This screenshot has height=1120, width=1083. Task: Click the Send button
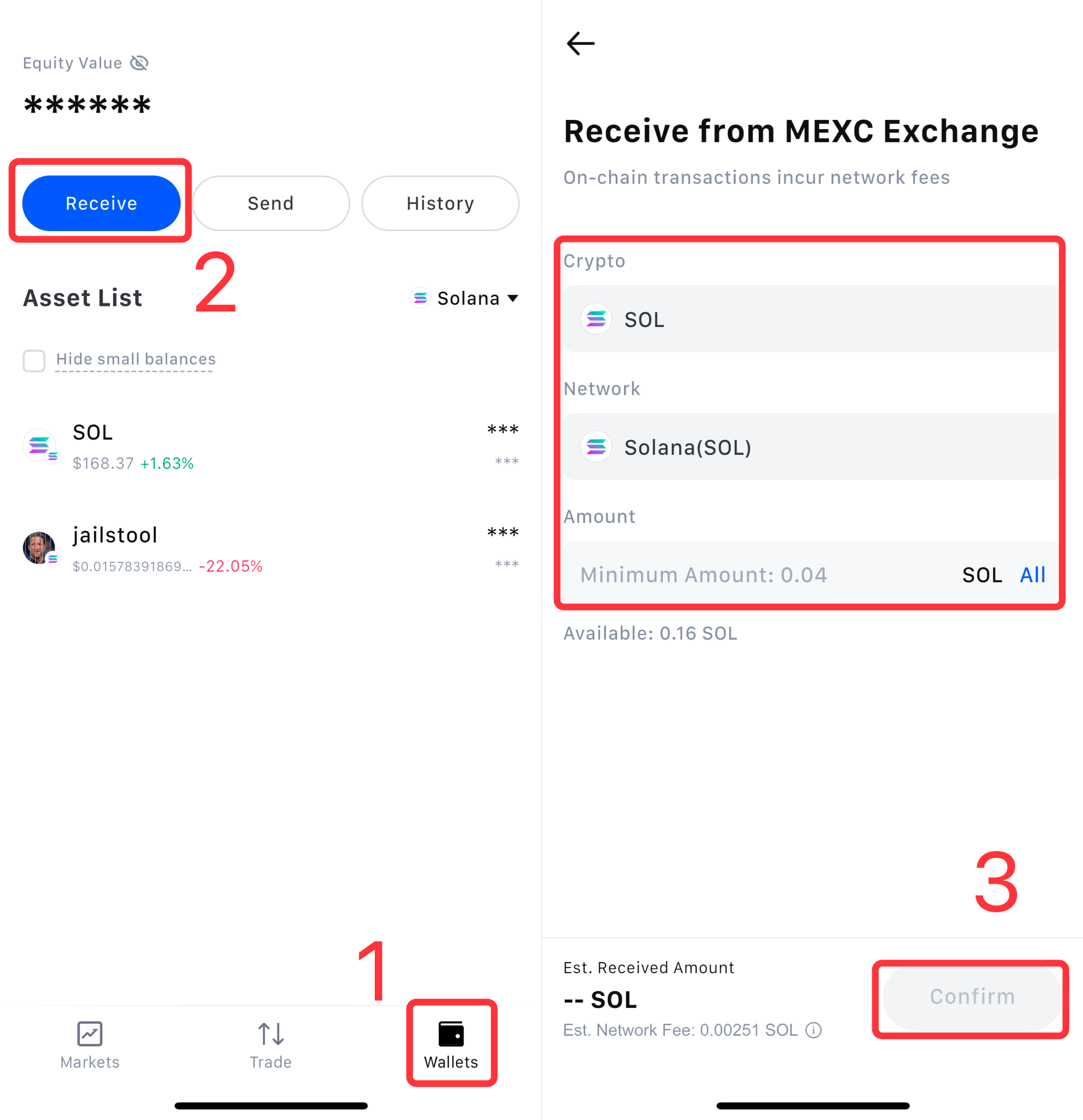271,204
